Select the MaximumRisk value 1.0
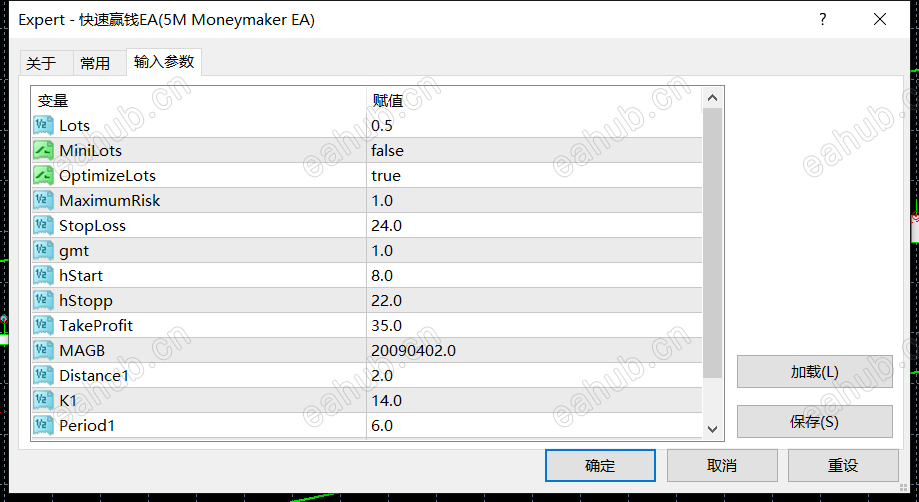 click(382, 200)
